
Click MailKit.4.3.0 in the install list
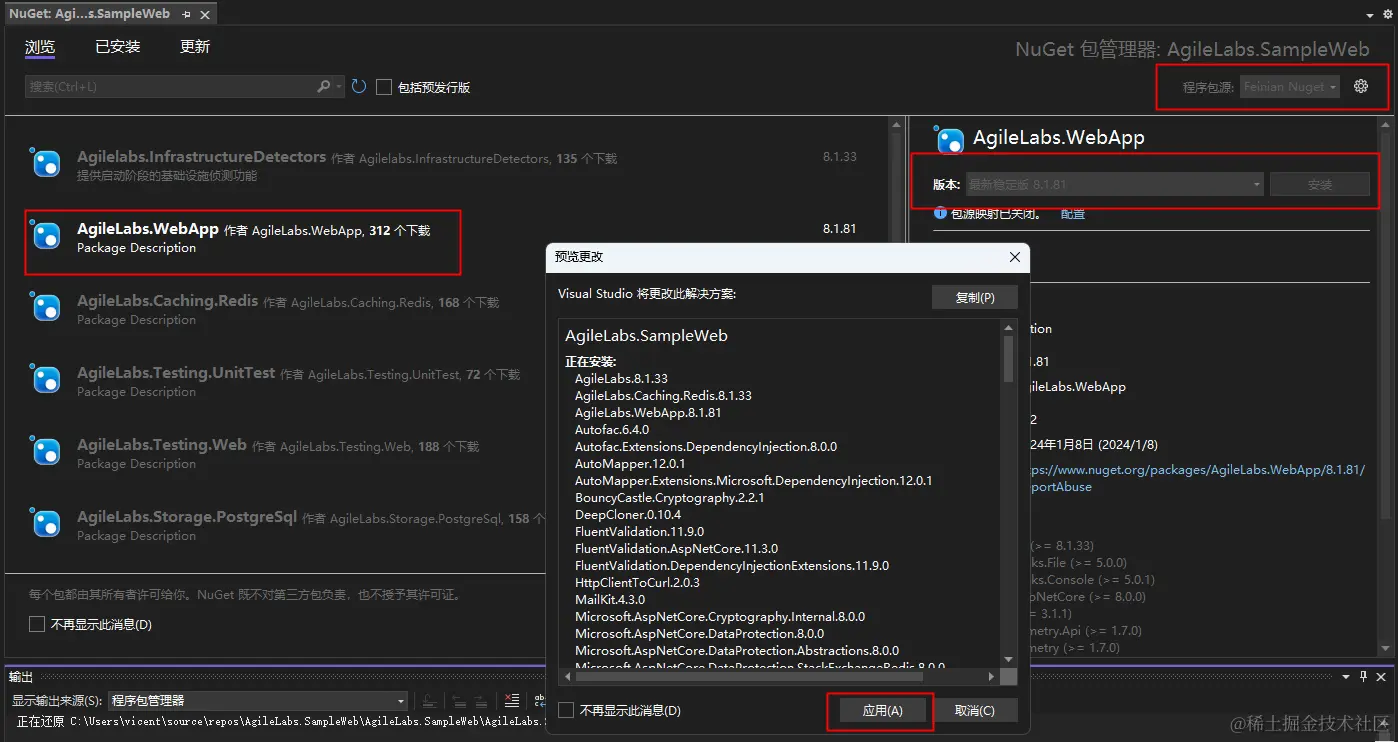point(610,600)
